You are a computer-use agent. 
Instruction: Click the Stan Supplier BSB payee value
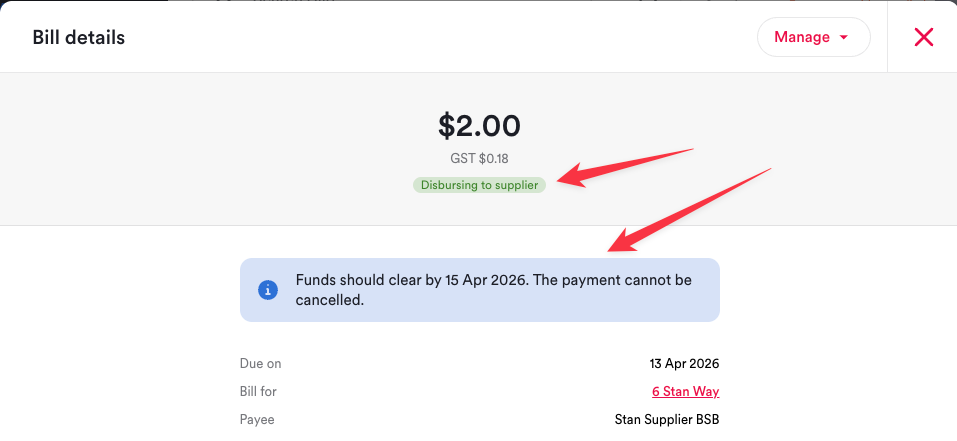pos(667,419)
